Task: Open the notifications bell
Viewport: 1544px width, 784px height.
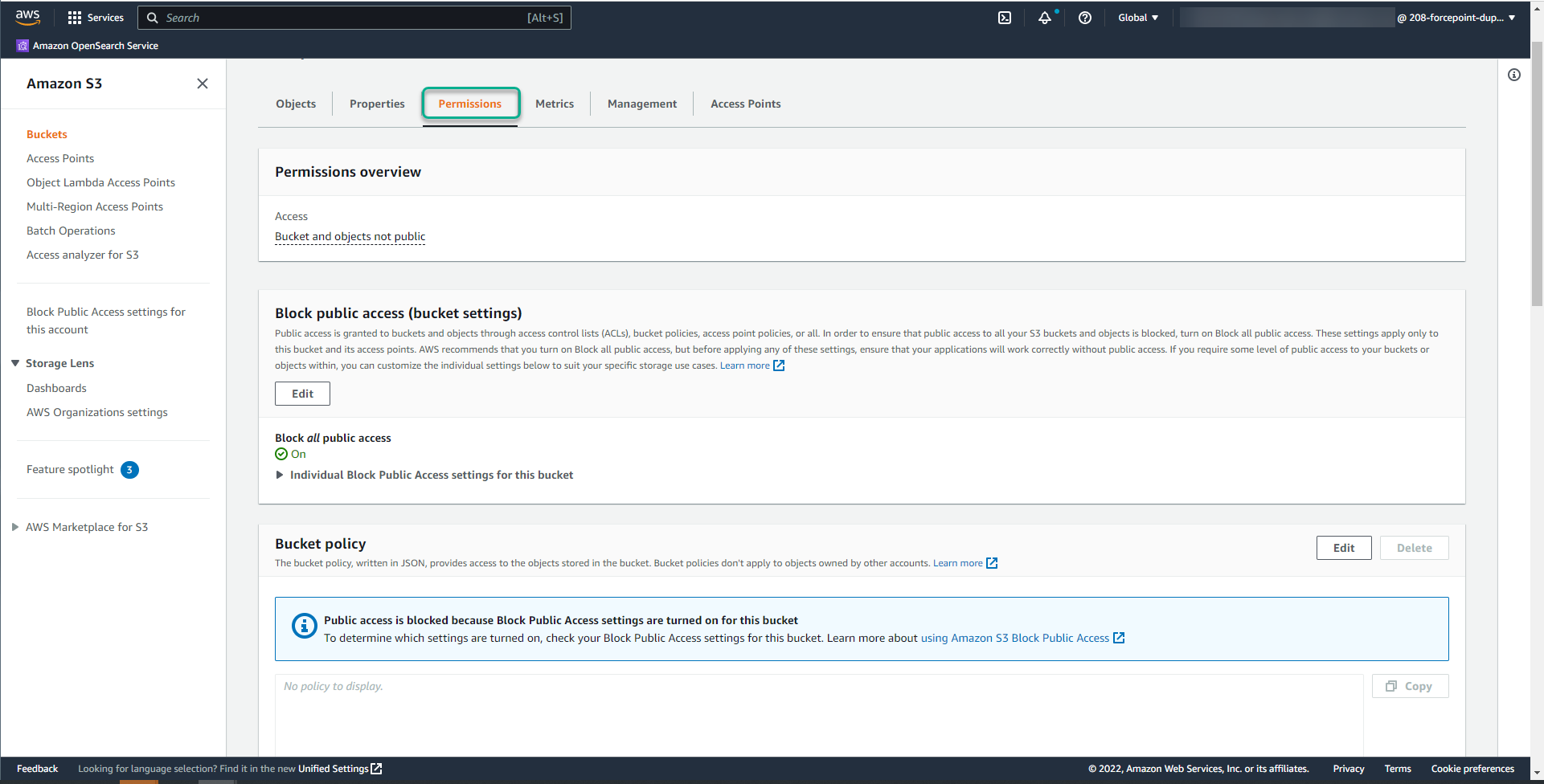Action: pos(1046,17)
